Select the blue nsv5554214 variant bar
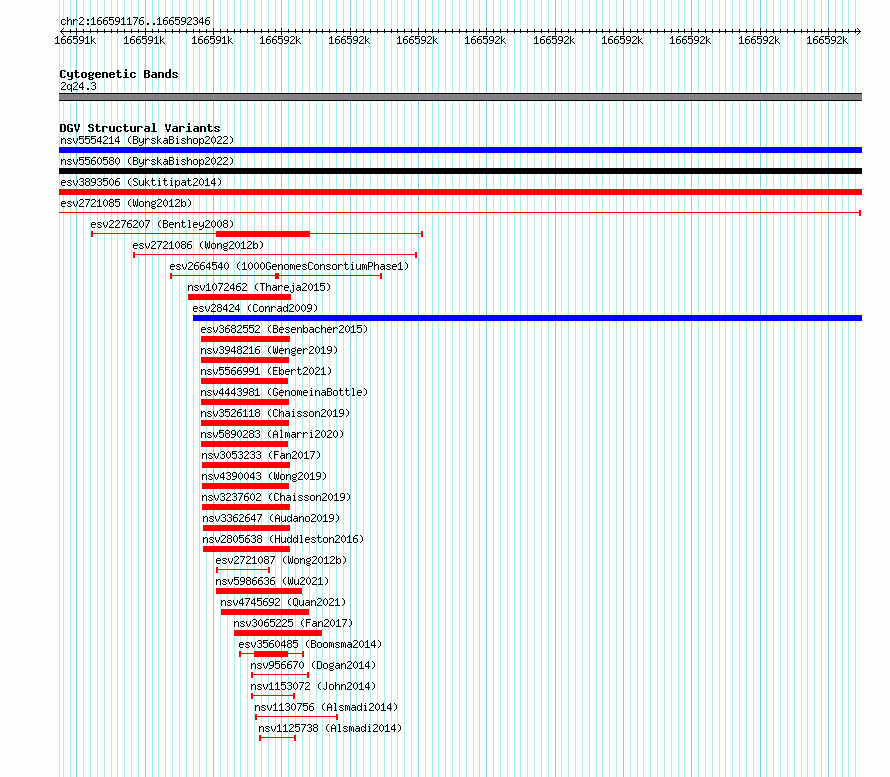 click(x=460, y=150)
